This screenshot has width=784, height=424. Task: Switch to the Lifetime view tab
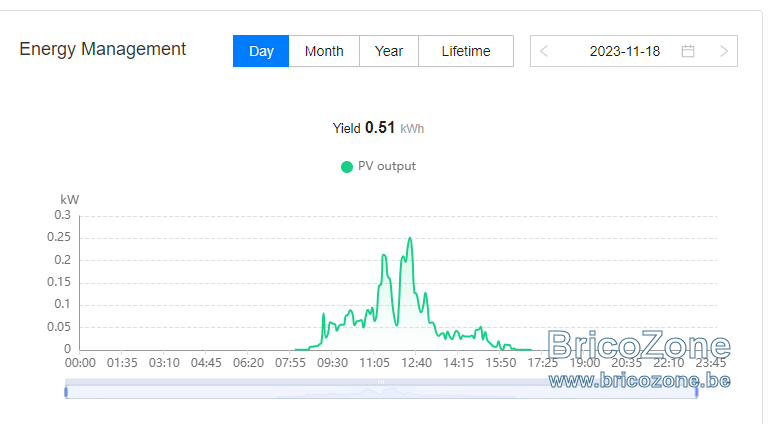pos(466,51)
